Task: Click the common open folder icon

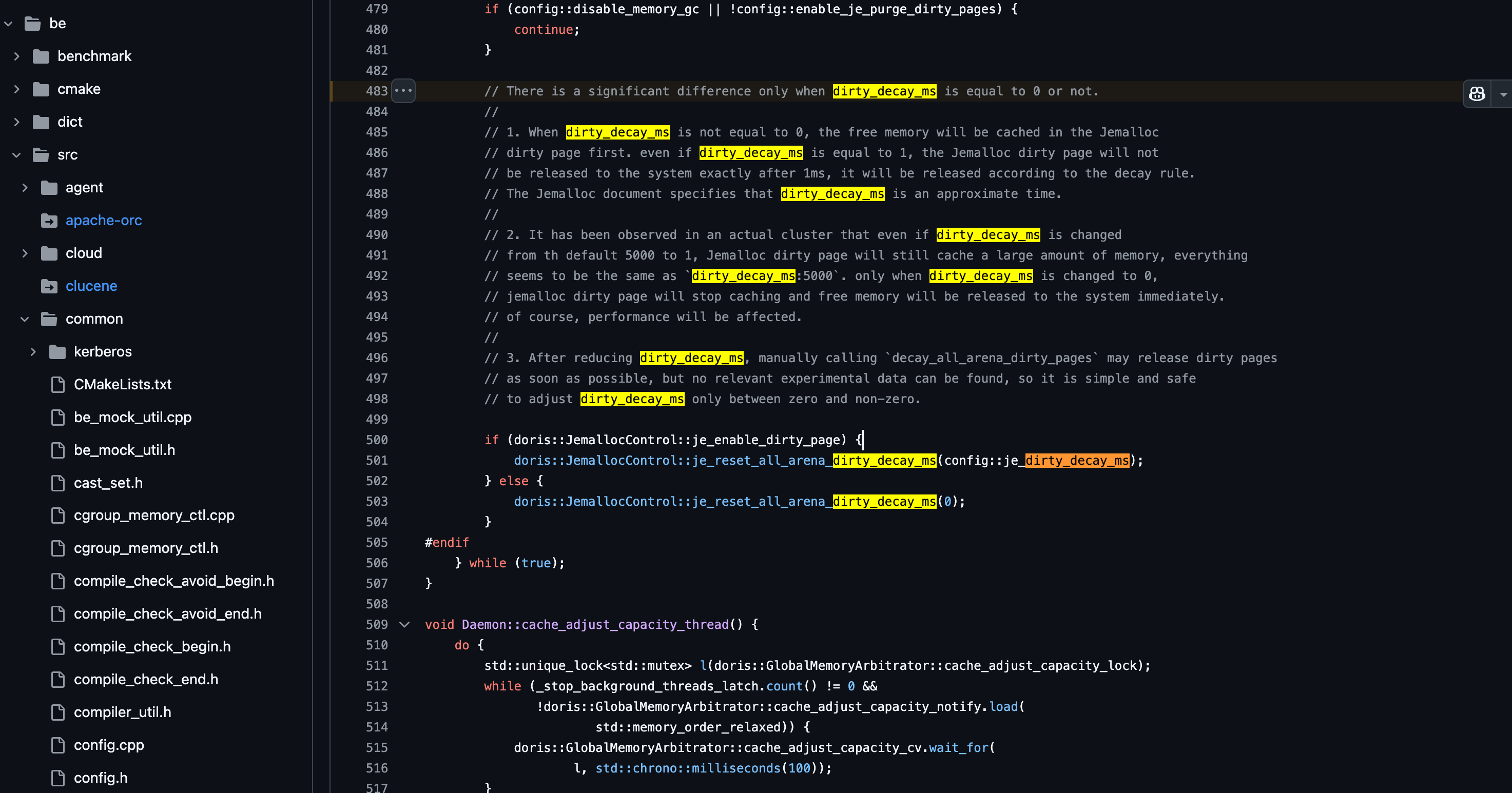Action: coord(49,319)
